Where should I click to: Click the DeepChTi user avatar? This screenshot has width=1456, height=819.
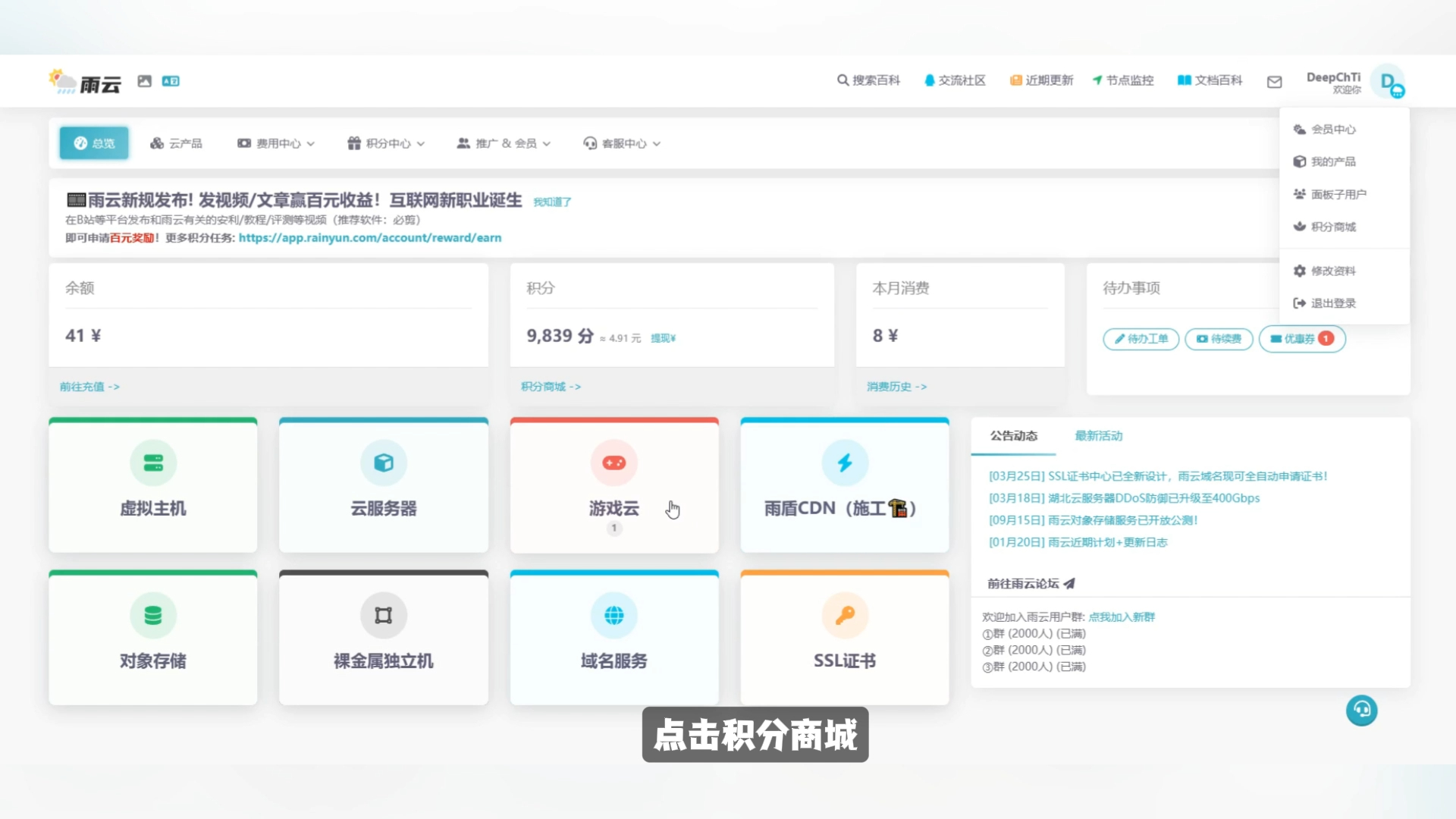click(1390, 82)
